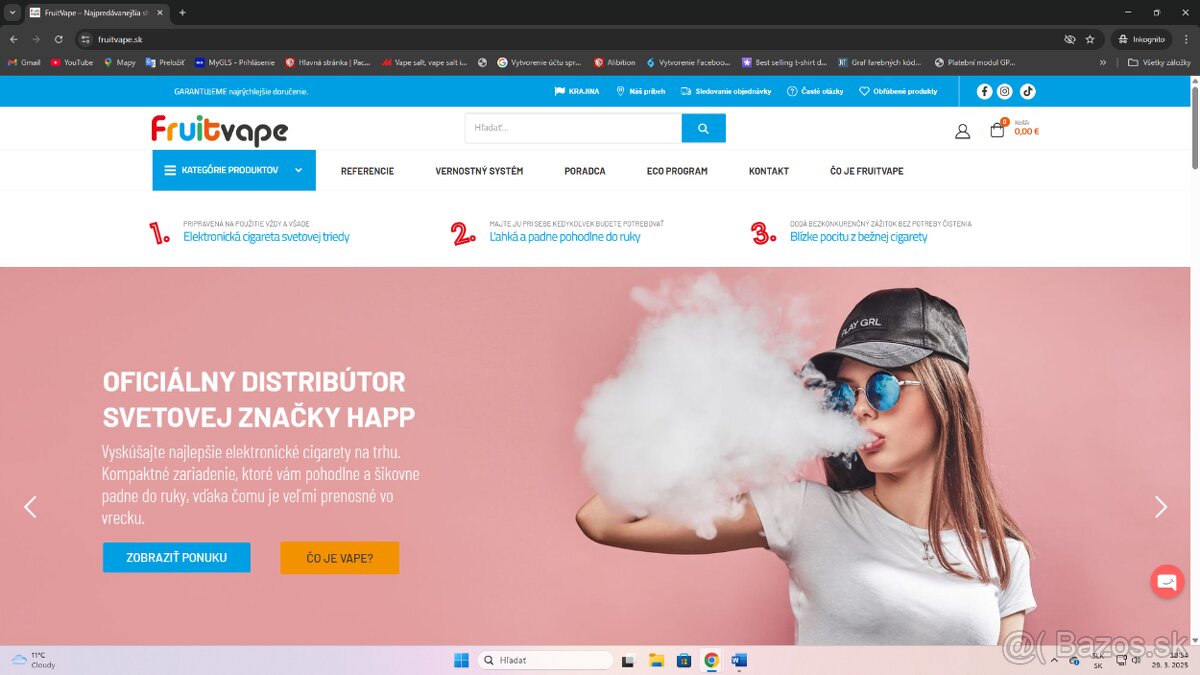Click the cart total 0,00 €

(1026, 132)
